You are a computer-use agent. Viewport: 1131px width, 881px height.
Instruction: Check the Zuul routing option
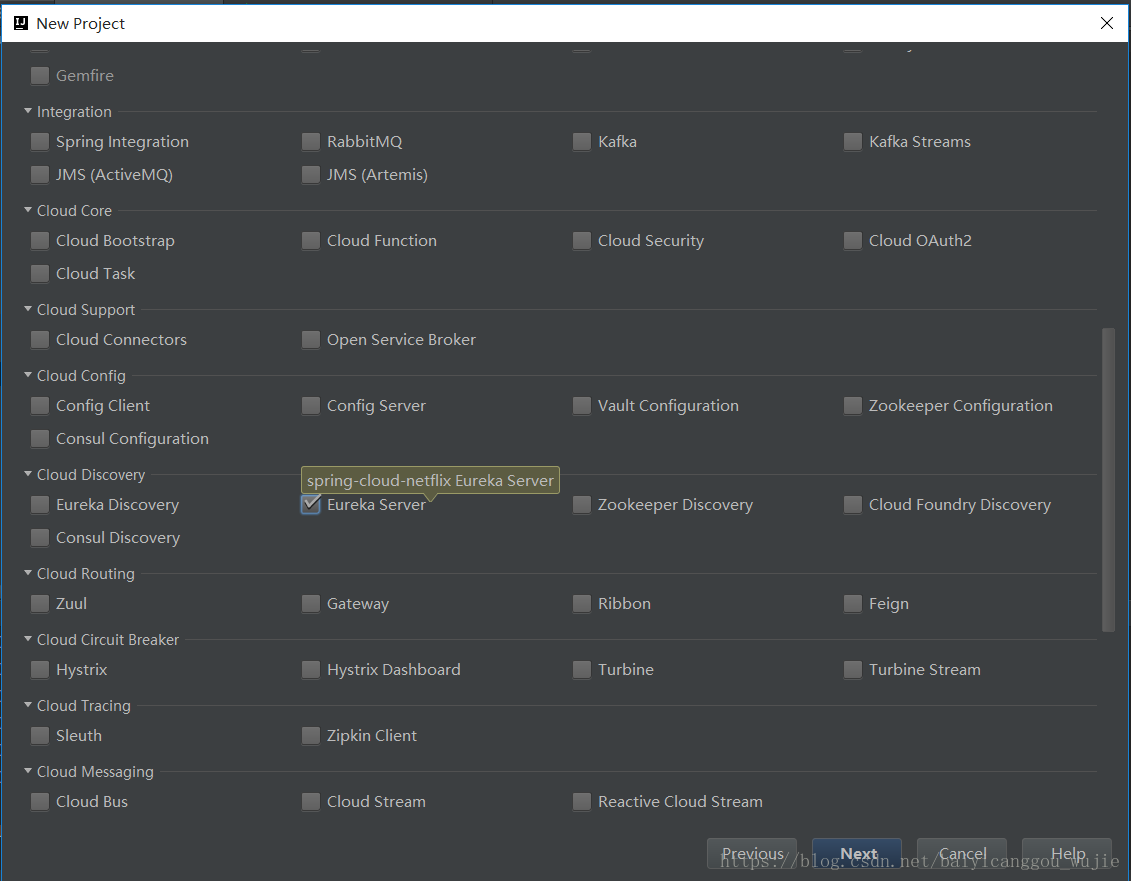pyautogui.click(x=40, y=603)
